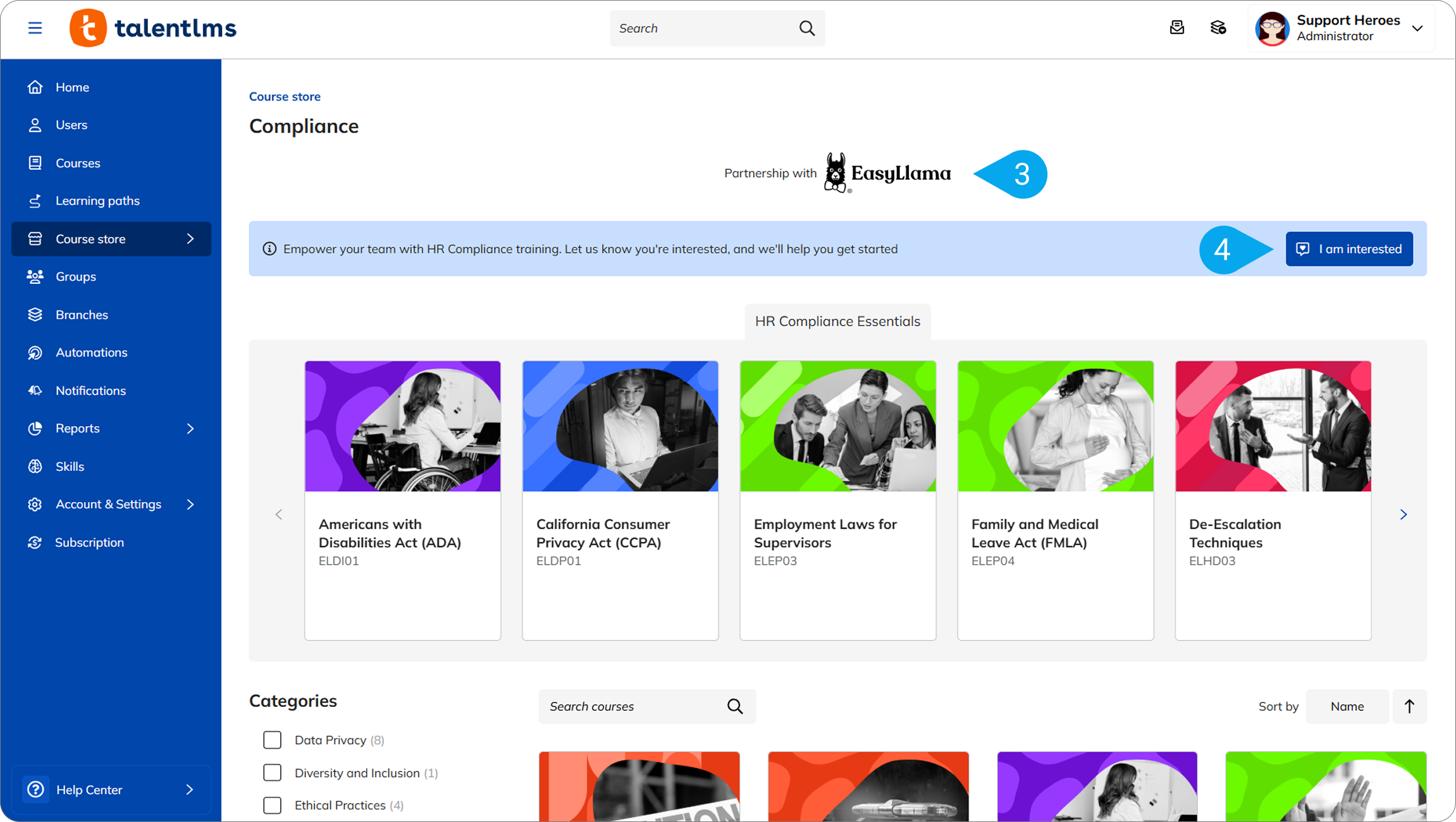1456x822 pixels.
Task: Toggle ascending sort arrow icon
Action: coord(1409,706)
